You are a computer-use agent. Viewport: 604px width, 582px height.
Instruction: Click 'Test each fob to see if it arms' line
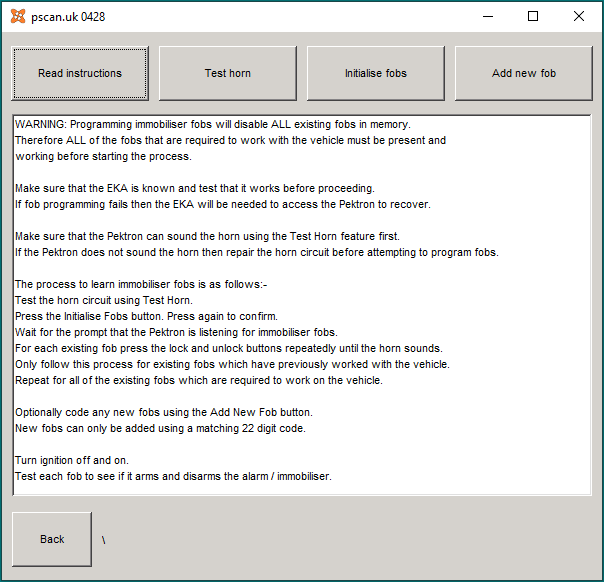coord(173,476)
